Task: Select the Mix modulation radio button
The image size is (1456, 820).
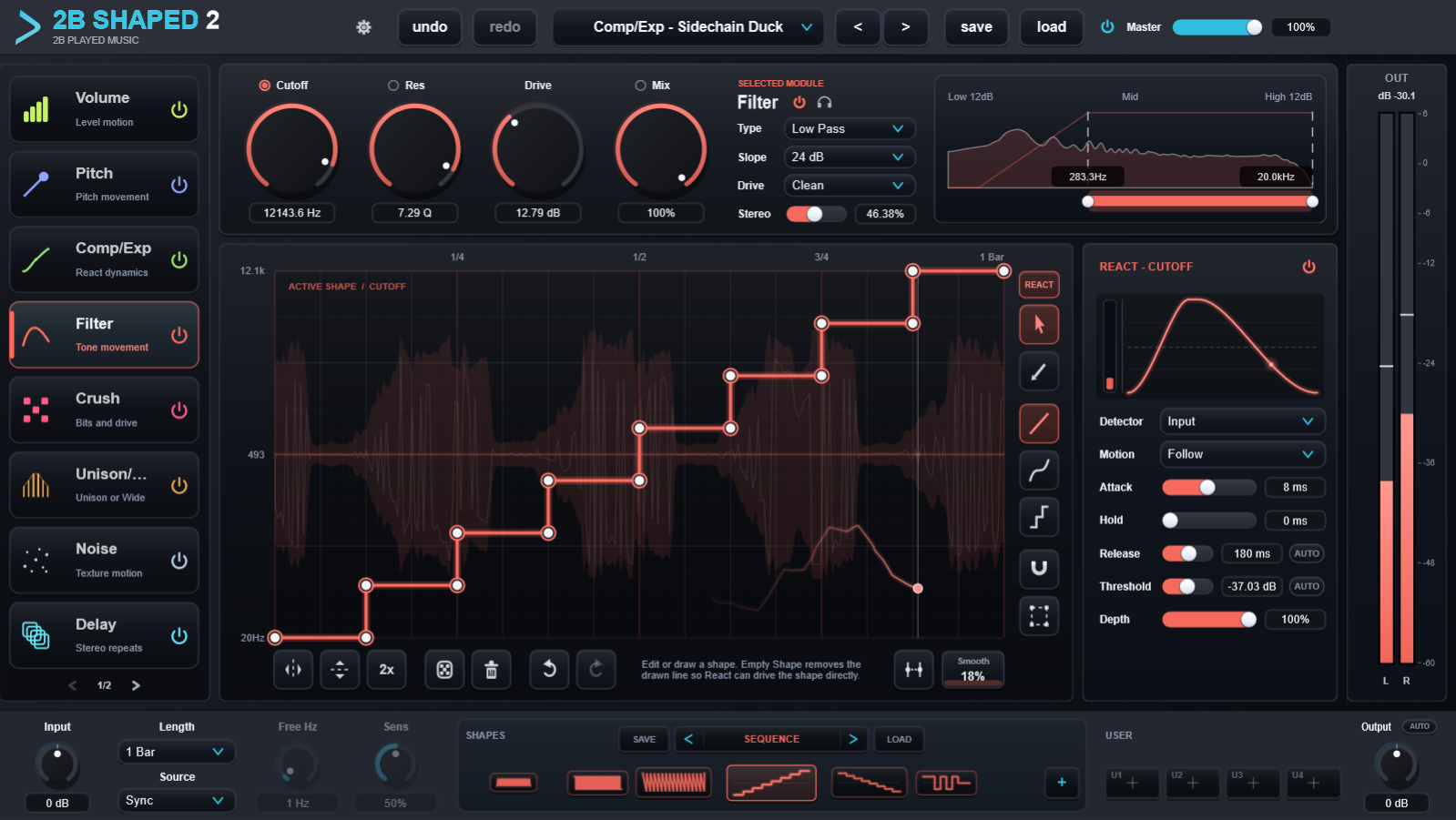Action: [640, 86]
